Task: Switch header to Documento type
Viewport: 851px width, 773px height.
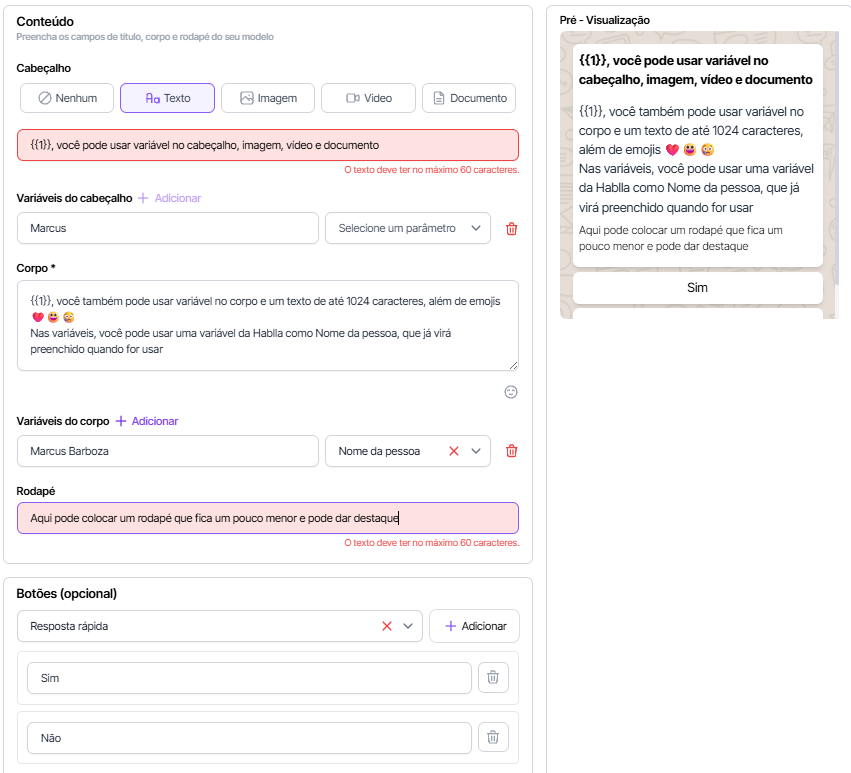Action: coord(468,98)
